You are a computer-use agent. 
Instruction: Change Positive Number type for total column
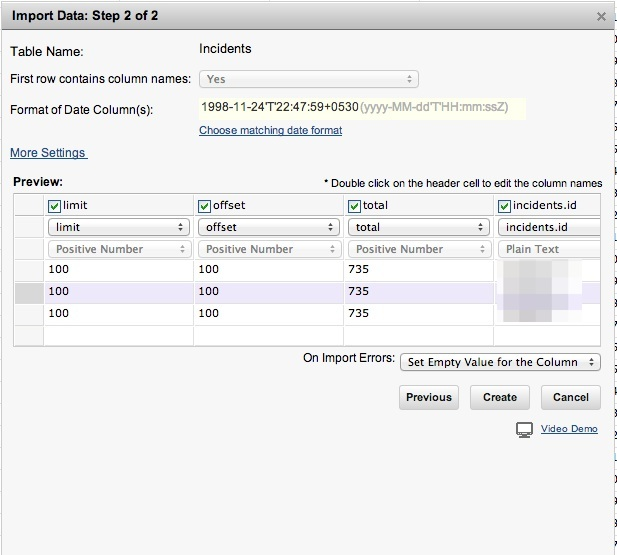[418, 249]
